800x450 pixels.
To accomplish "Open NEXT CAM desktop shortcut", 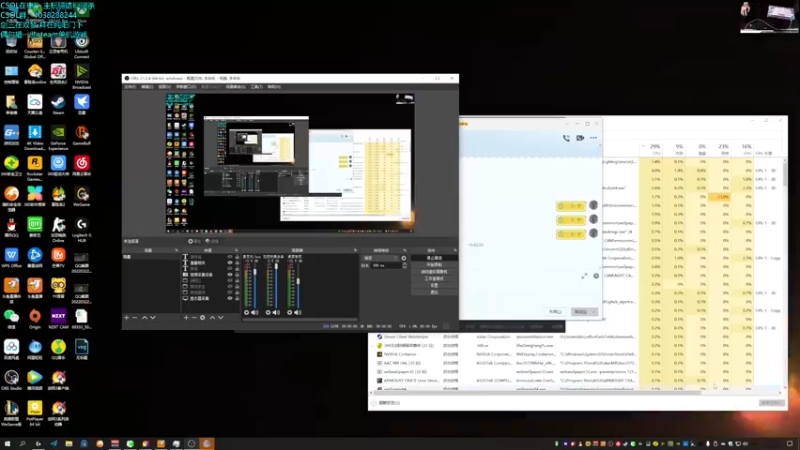I will pyautogui.click(x=58, y=319).
